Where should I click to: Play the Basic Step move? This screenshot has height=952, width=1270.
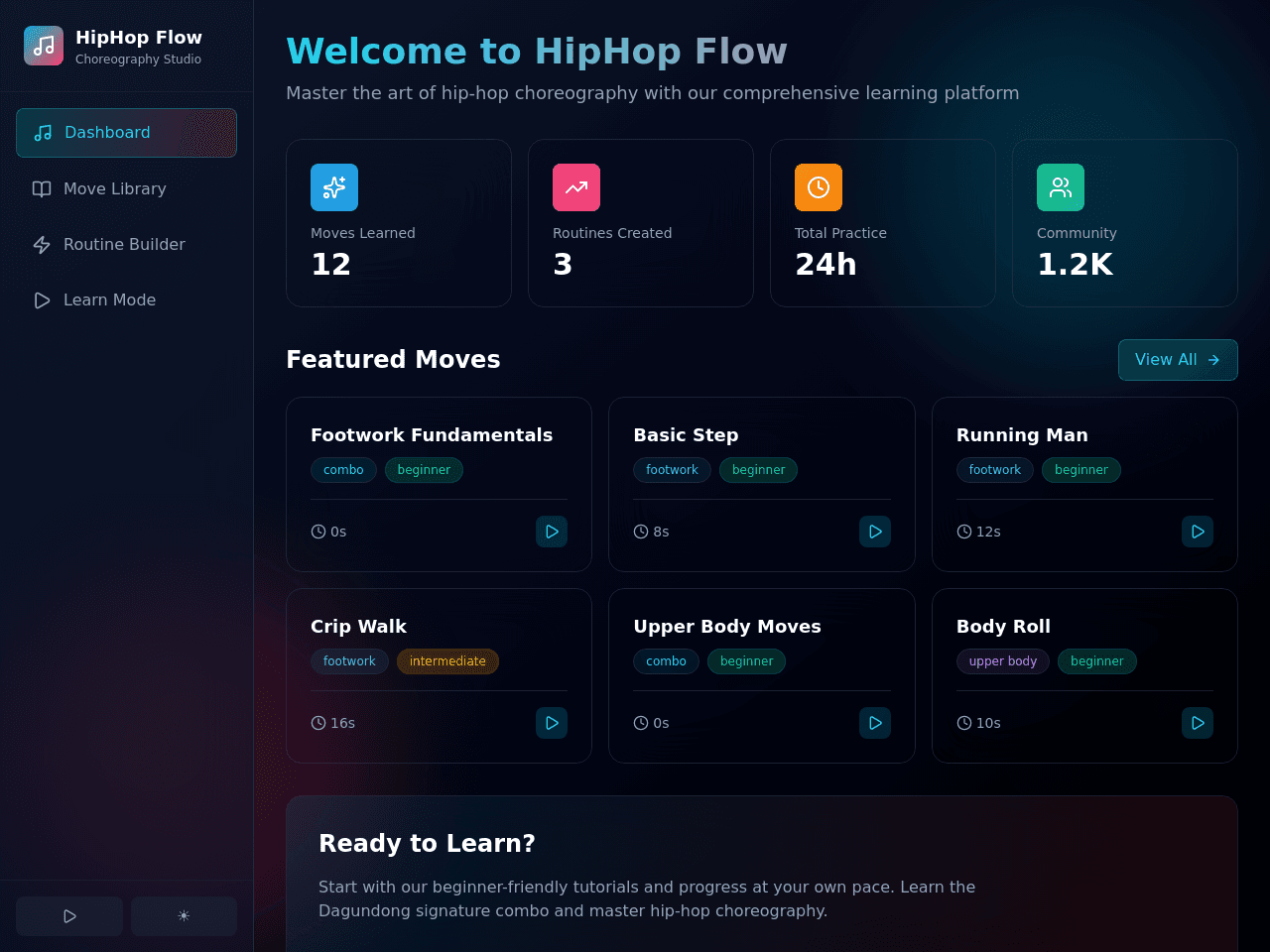click(875, 532)
